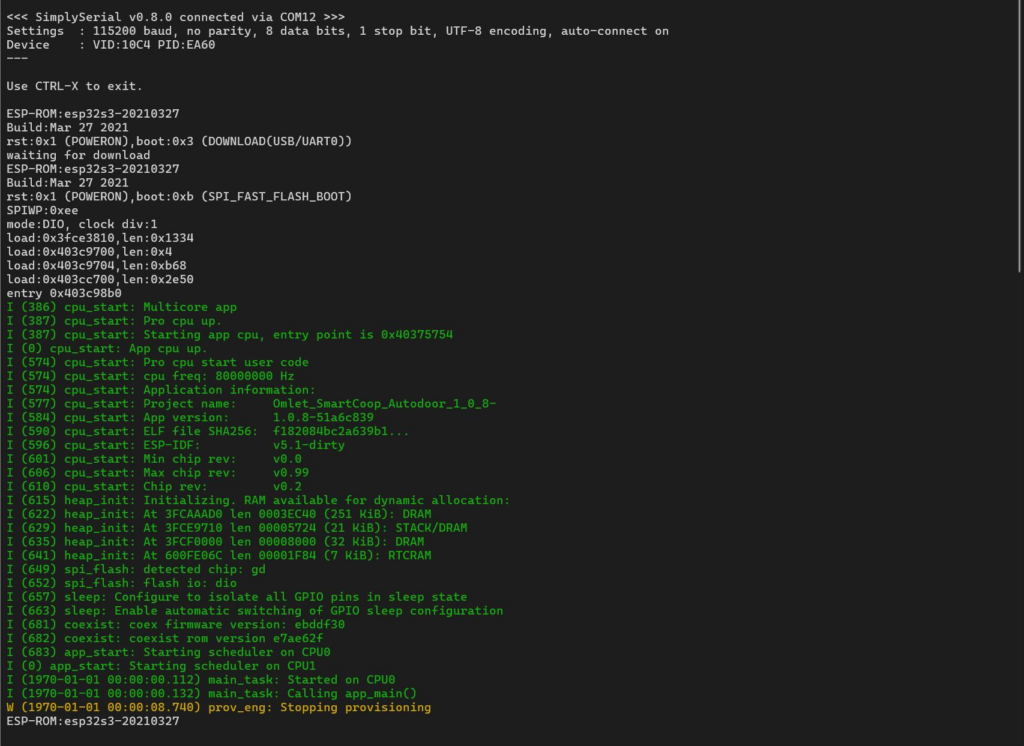Click the 'Use CTRL-X to exit.' line

(74, 86)
